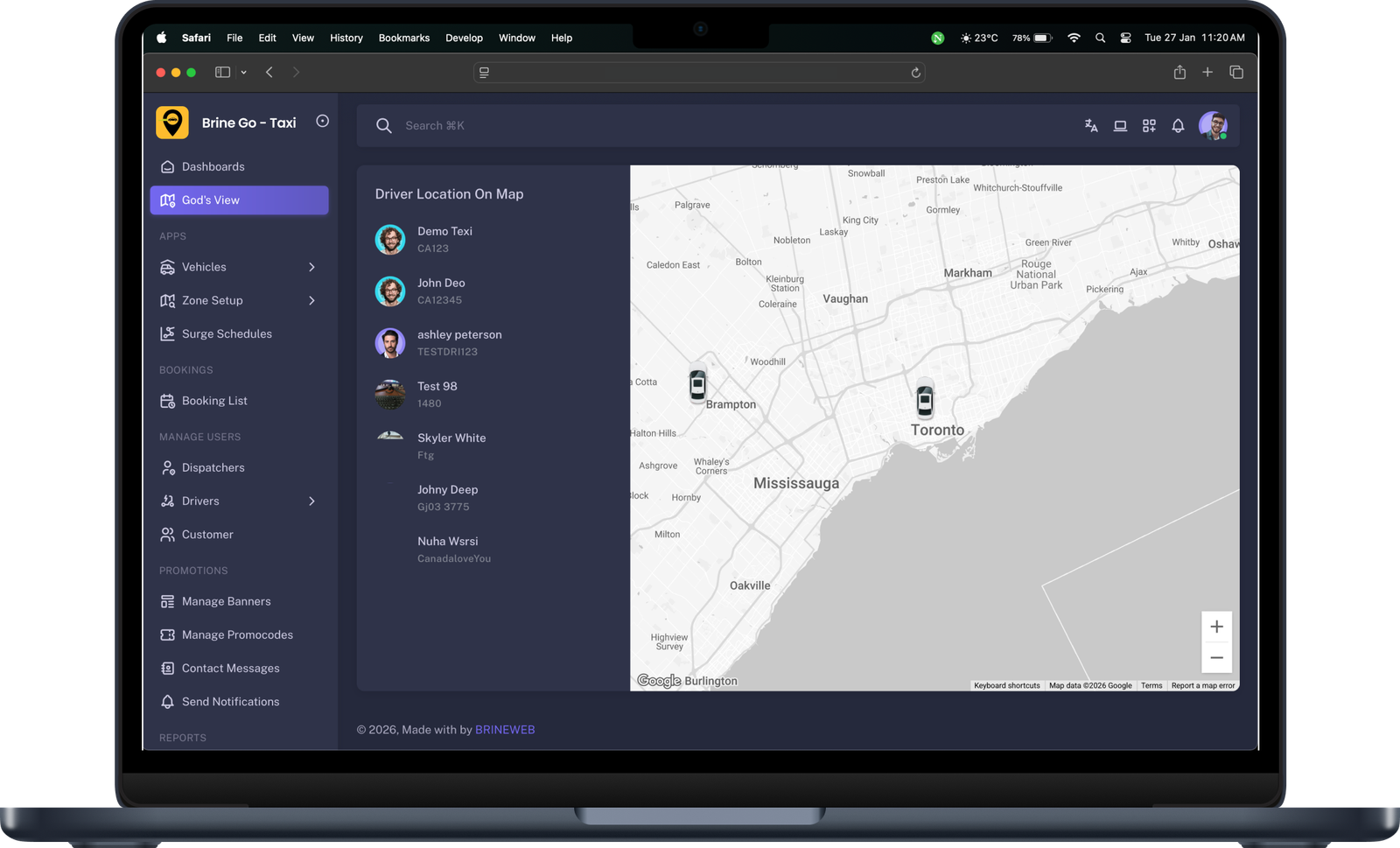The height and width of the screenshot is (848, 1400).
Task: Click the Zone Setup map icon
Action: (167, 300)
